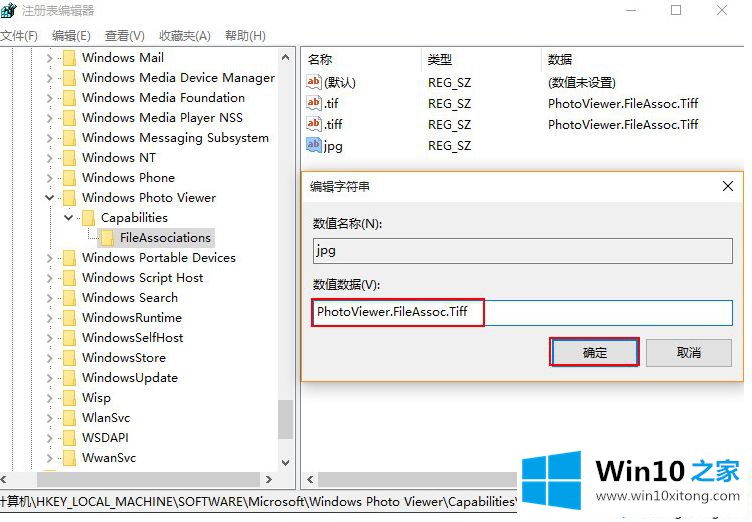Open the 查看(V) menu

(125, 36)
